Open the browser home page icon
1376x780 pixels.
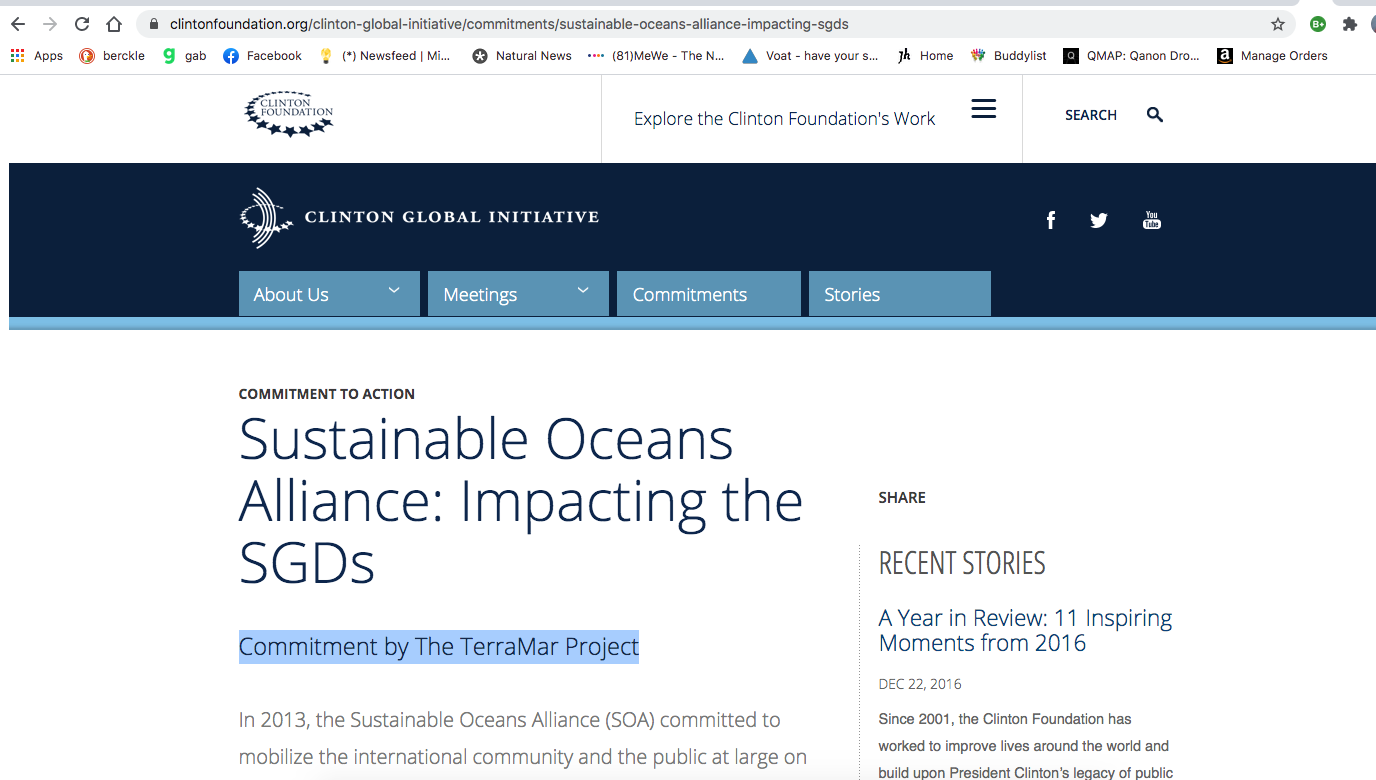[114, 24]
